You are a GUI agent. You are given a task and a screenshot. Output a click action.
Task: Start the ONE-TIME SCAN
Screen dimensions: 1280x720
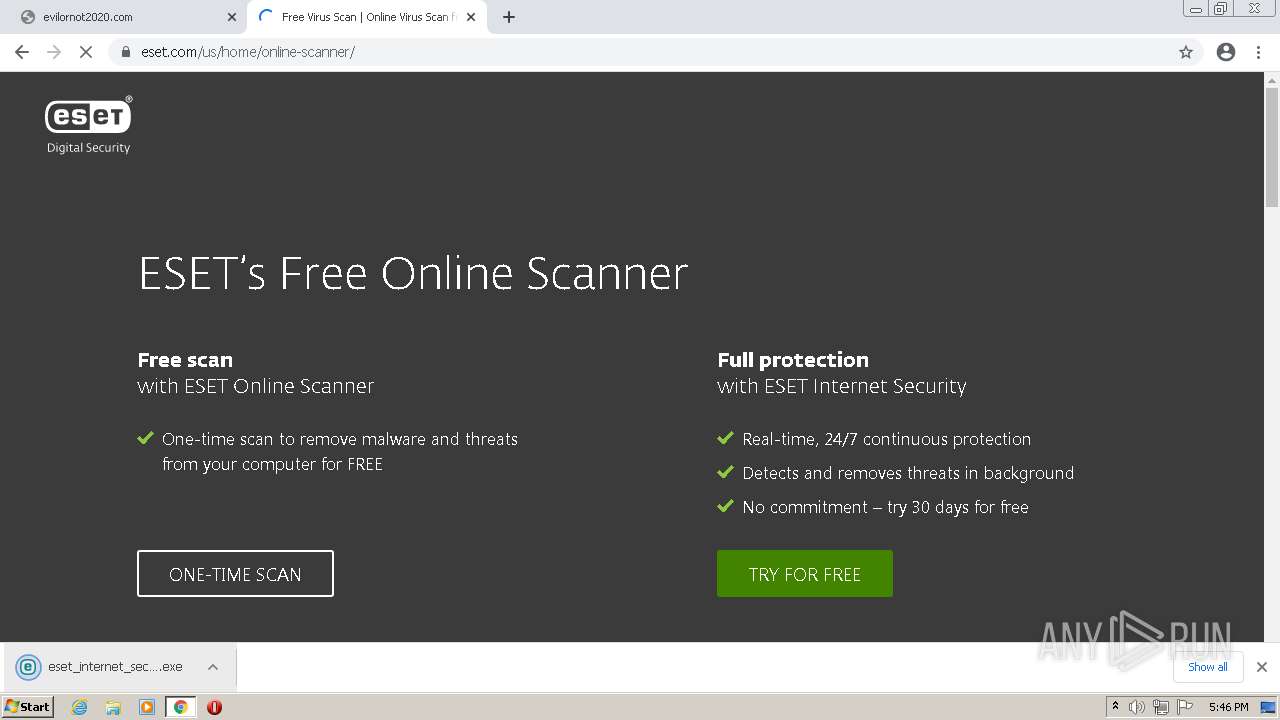[235, 574]
